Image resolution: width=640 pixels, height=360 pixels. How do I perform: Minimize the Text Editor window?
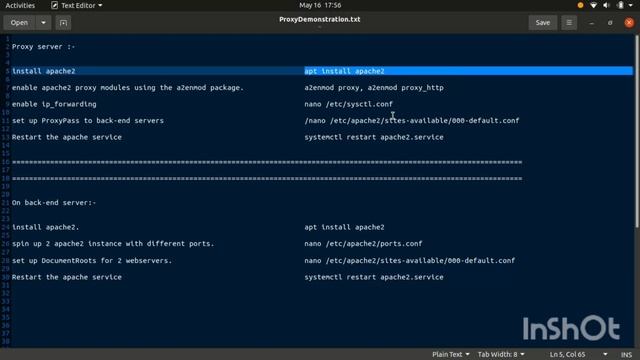[x=591, y=23]
